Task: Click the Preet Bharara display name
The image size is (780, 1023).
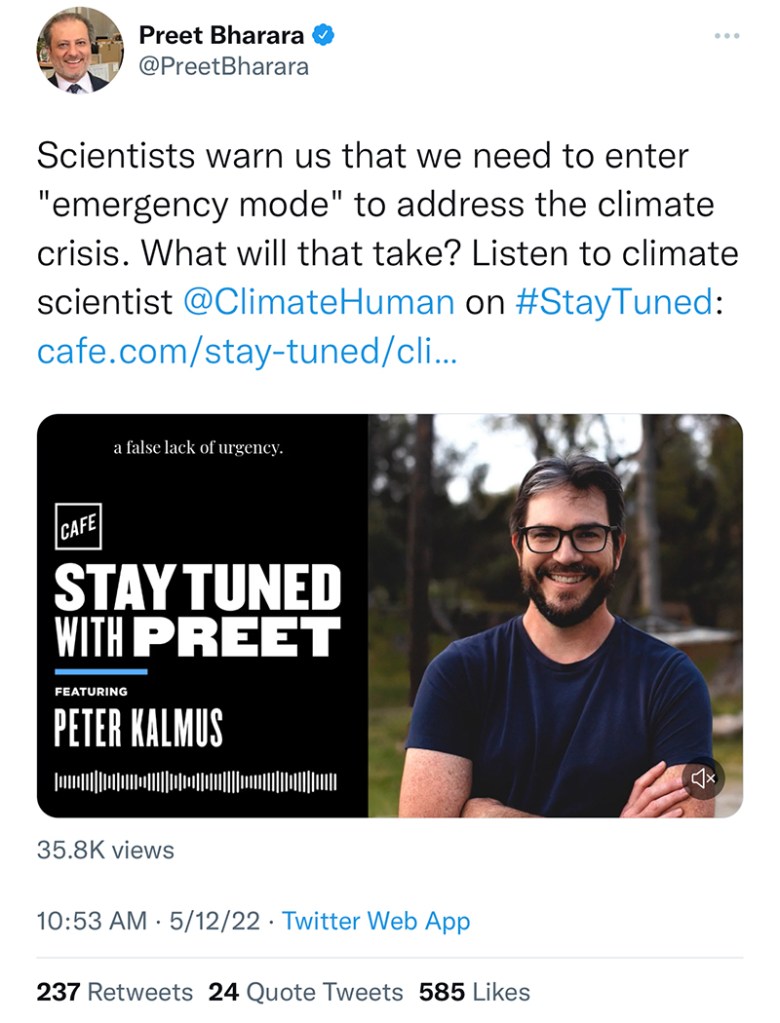Action: 221,35
